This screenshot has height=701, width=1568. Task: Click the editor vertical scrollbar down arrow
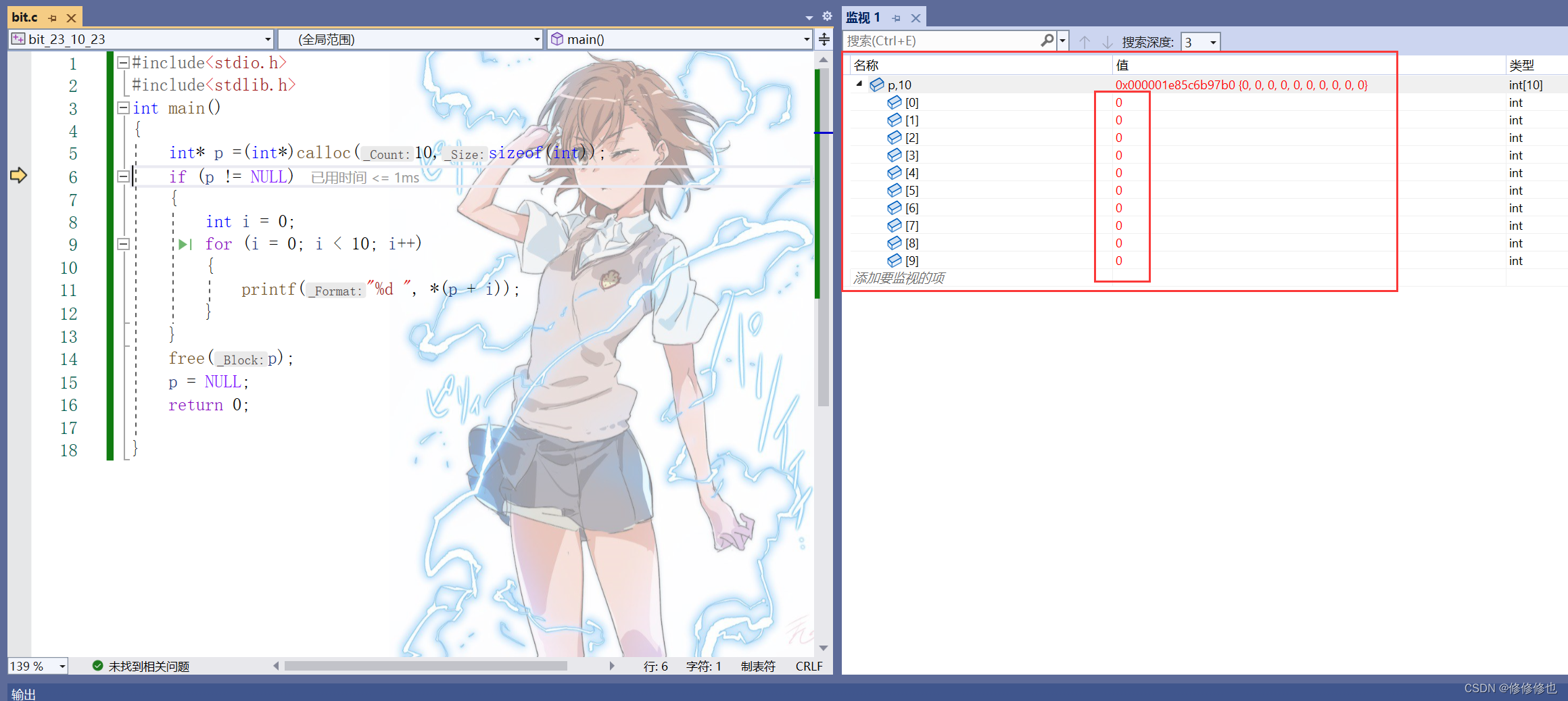coord(824,648)
